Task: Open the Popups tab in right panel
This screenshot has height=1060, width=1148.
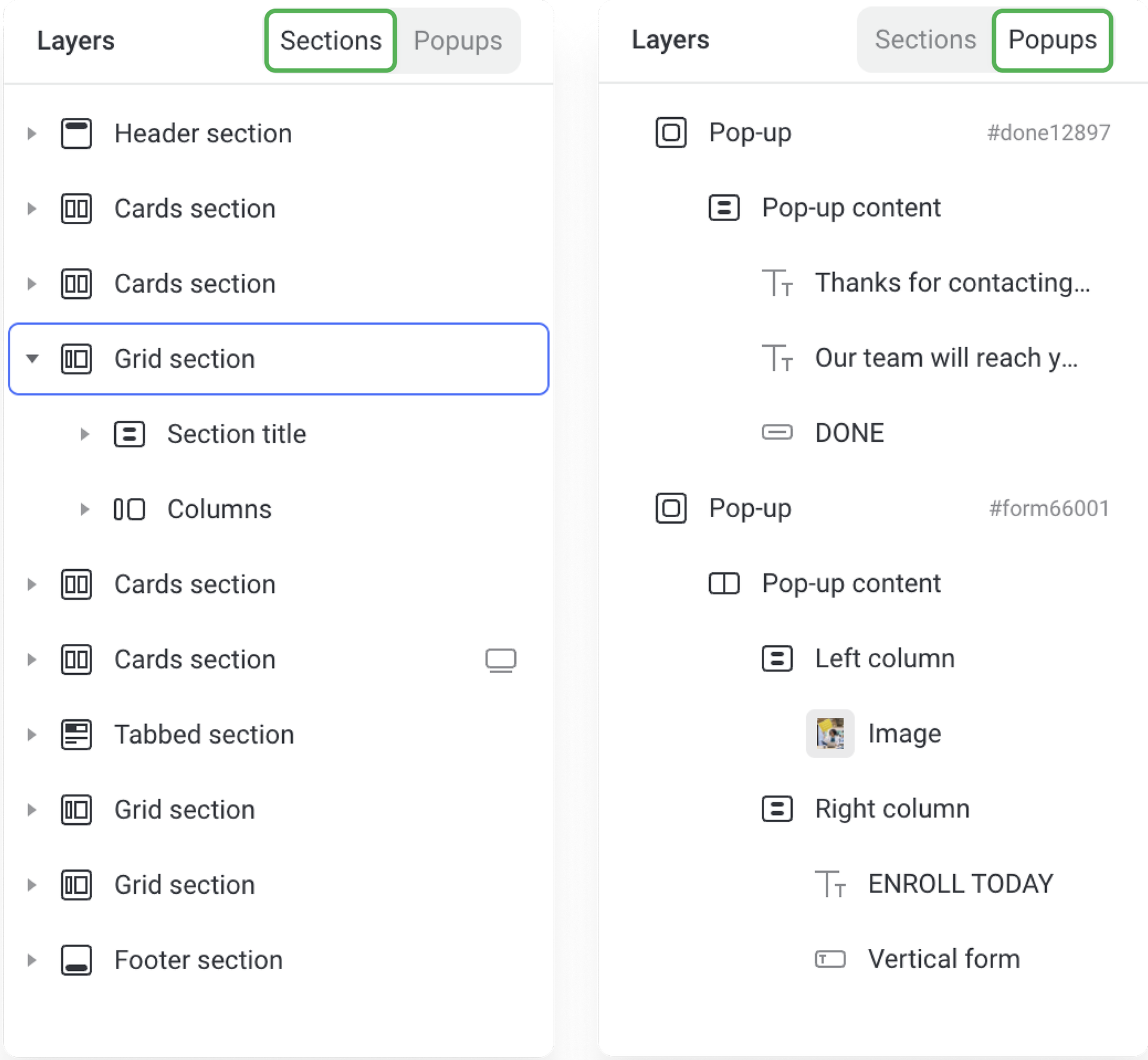Action: tap(1052, 40)
